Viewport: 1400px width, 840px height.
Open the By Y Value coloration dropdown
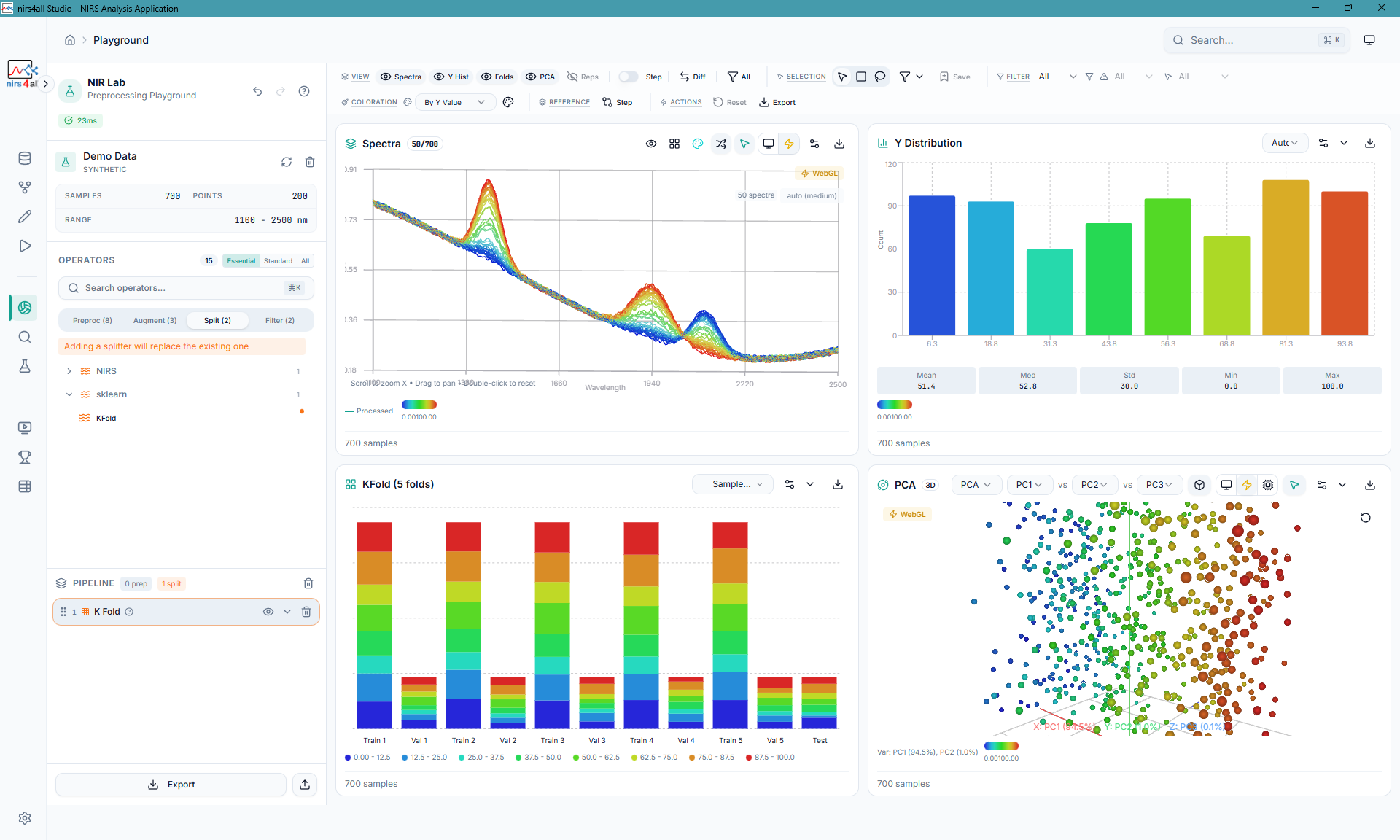click(x=454, y=102)
